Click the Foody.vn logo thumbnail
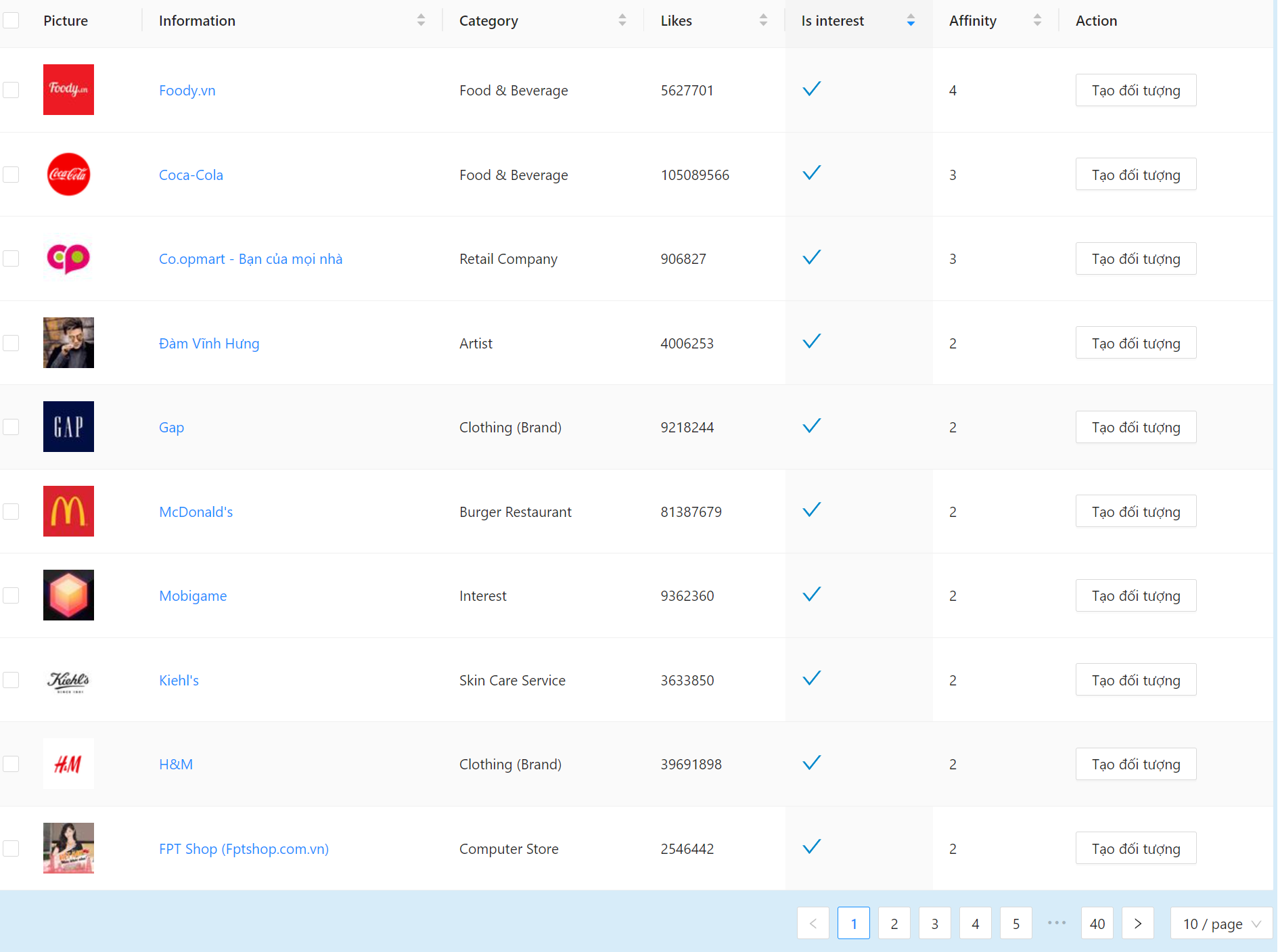 coord(68,89)
